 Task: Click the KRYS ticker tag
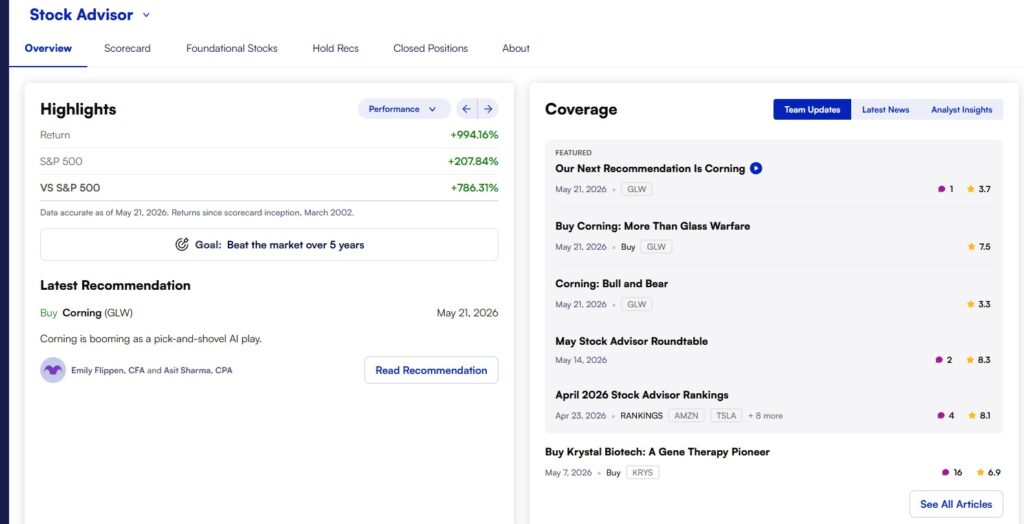click(x=643, y=472)
